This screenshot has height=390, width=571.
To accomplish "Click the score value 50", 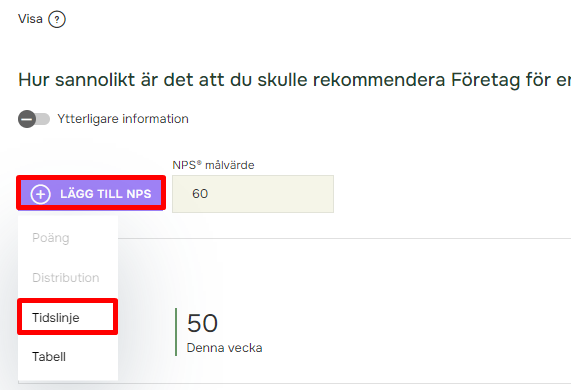I will (202, 323).
